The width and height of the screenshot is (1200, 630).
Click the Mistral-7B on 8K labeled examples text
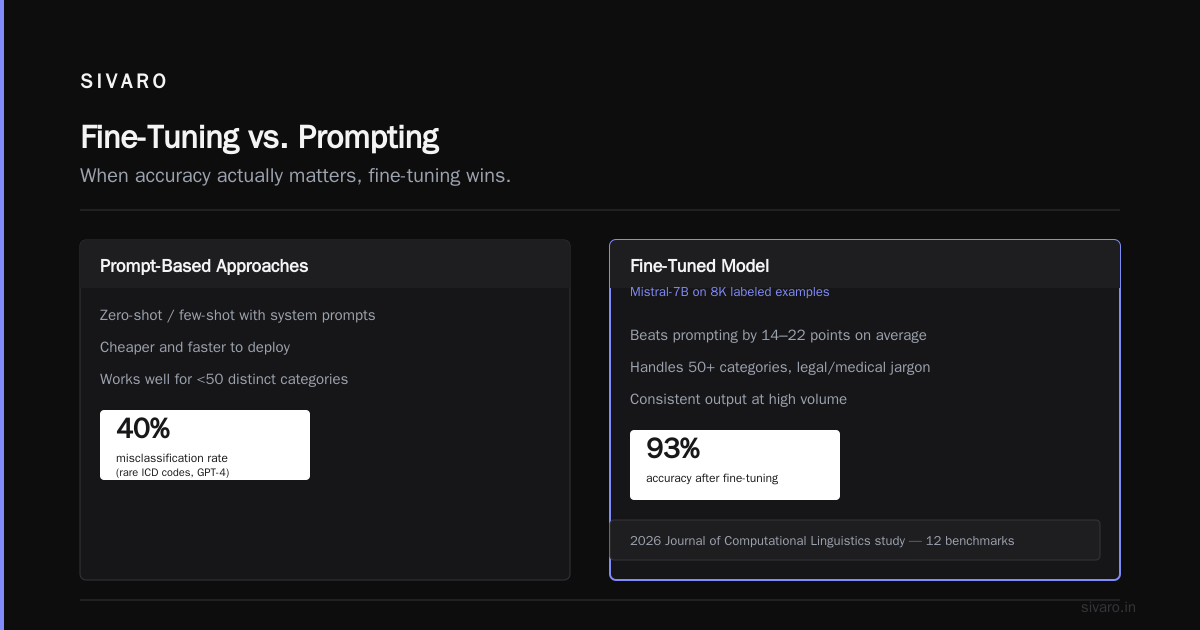(729, 292)
